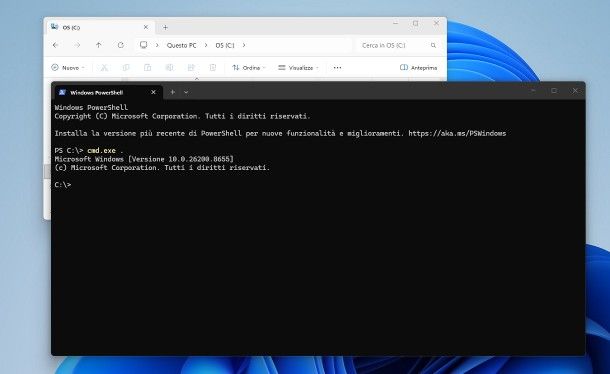The height and width of the screenshot is (374, 610).
Task: Click the C:\> prompt line in terminal
Action: (63, 185)
